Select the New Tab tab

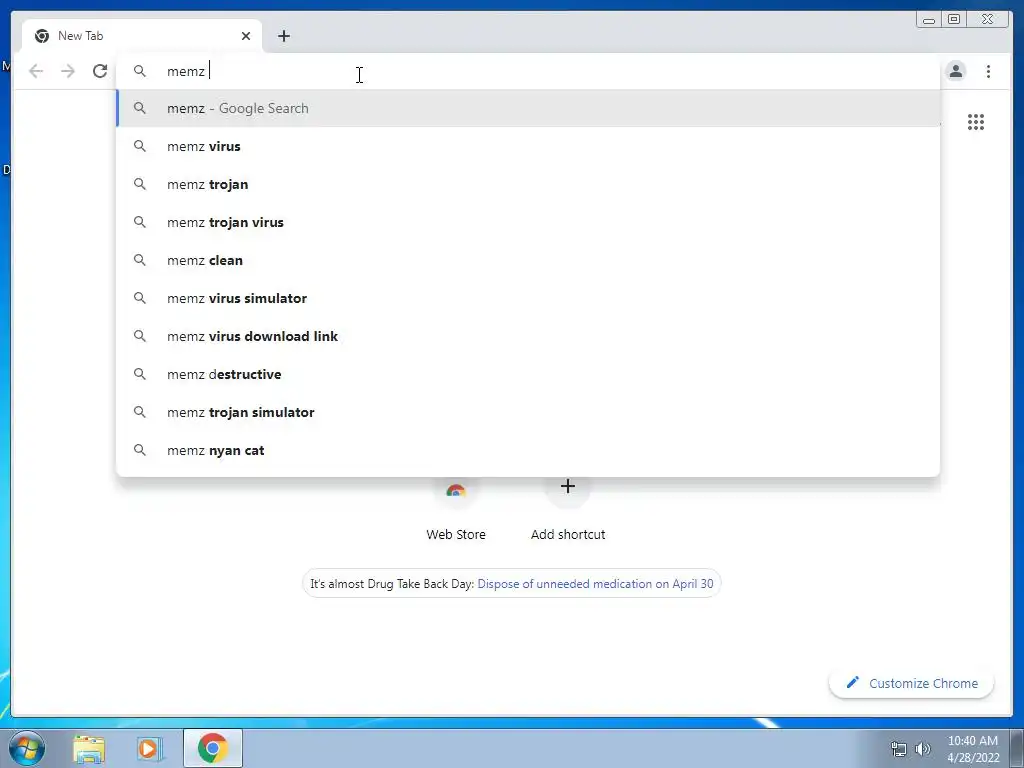[x=142, y=36]
